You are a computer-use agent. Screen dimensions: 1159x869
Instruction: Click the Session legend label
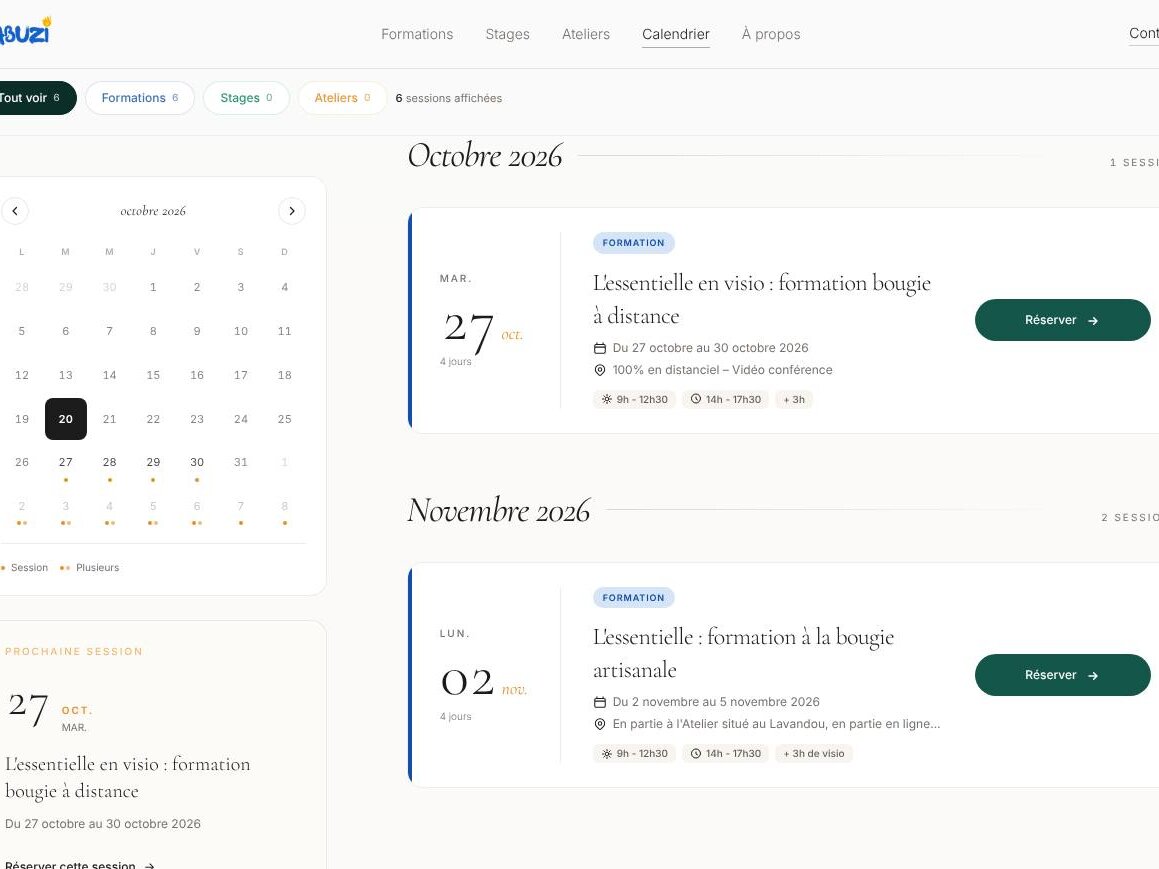(30, 568)
